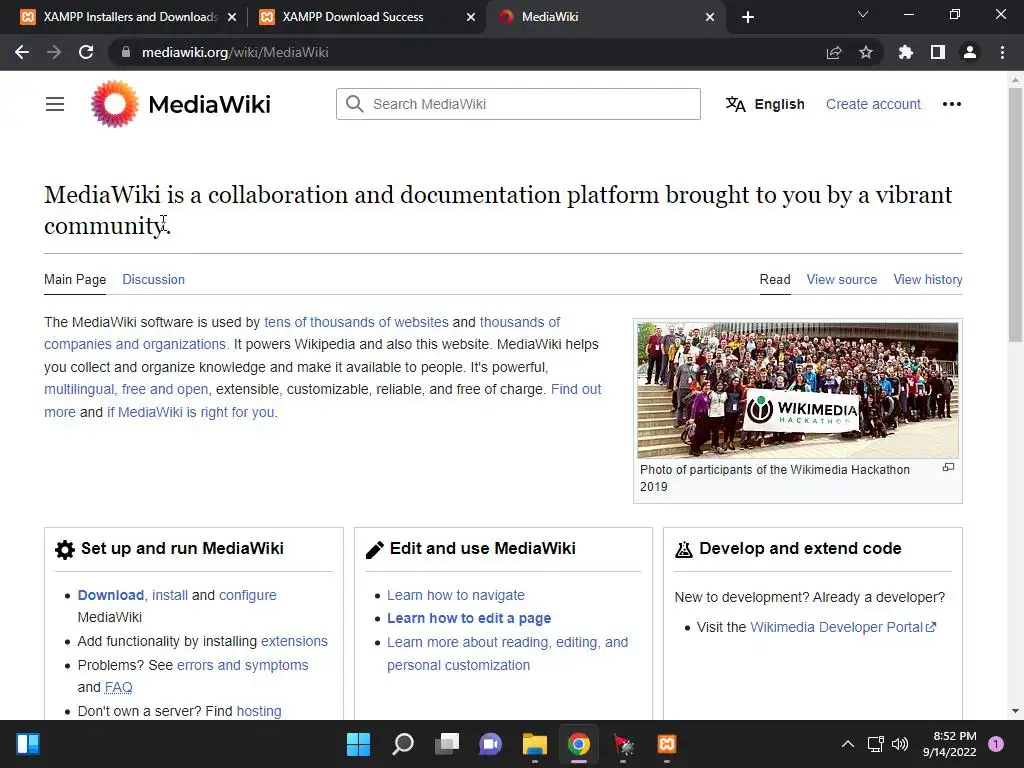Click the address bar URL

point(235,52)
